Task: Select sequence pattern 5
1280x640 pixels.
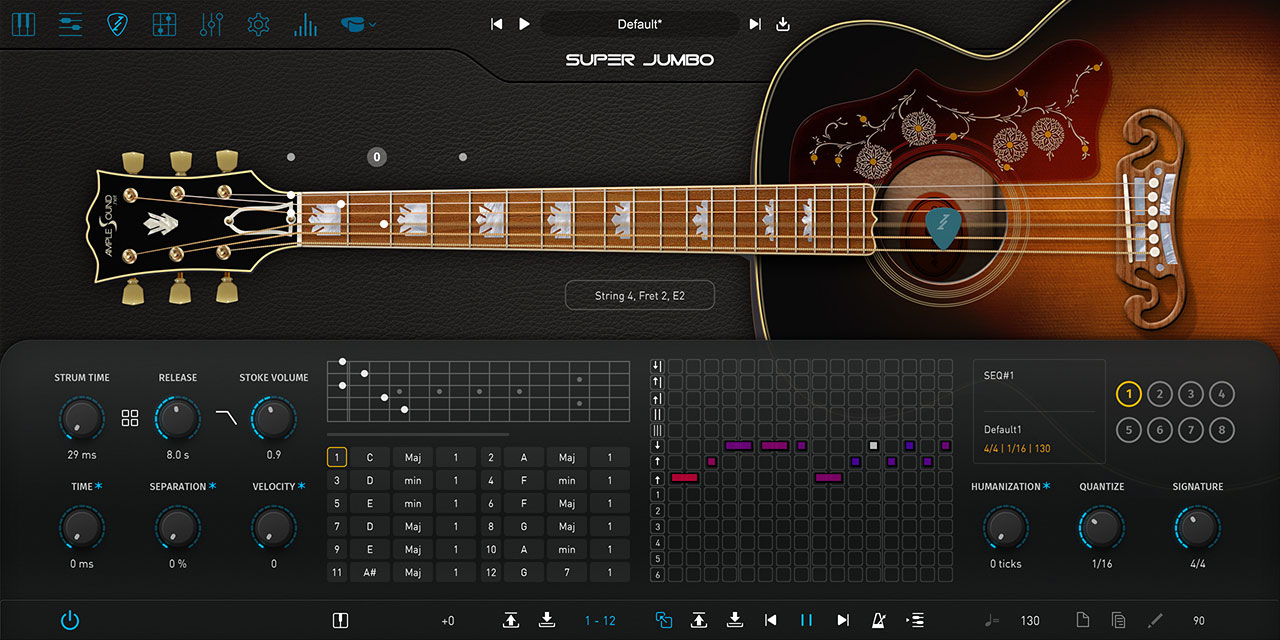Action: pos(1128,431)
